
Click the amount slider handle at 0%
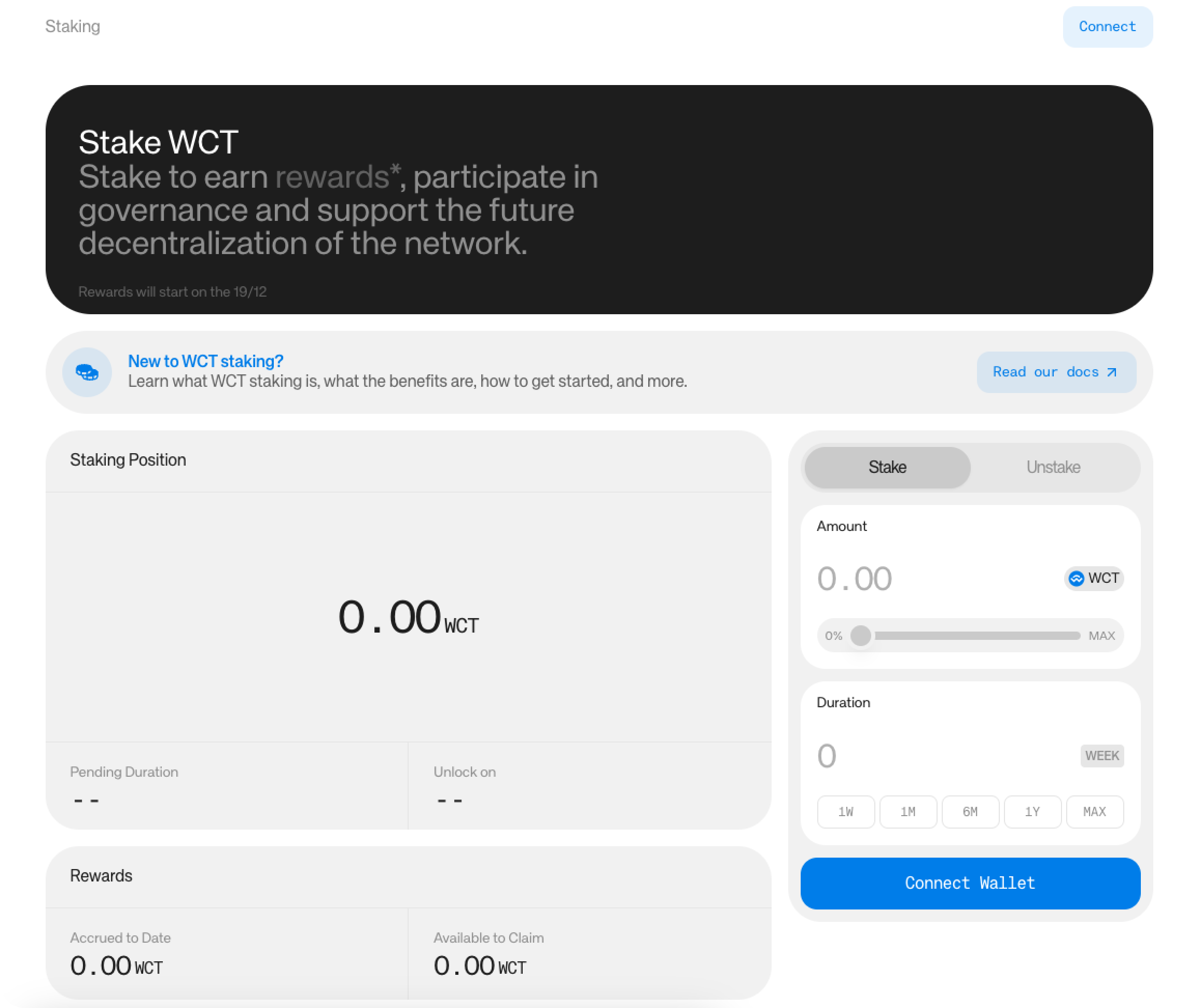click(861, 636)
